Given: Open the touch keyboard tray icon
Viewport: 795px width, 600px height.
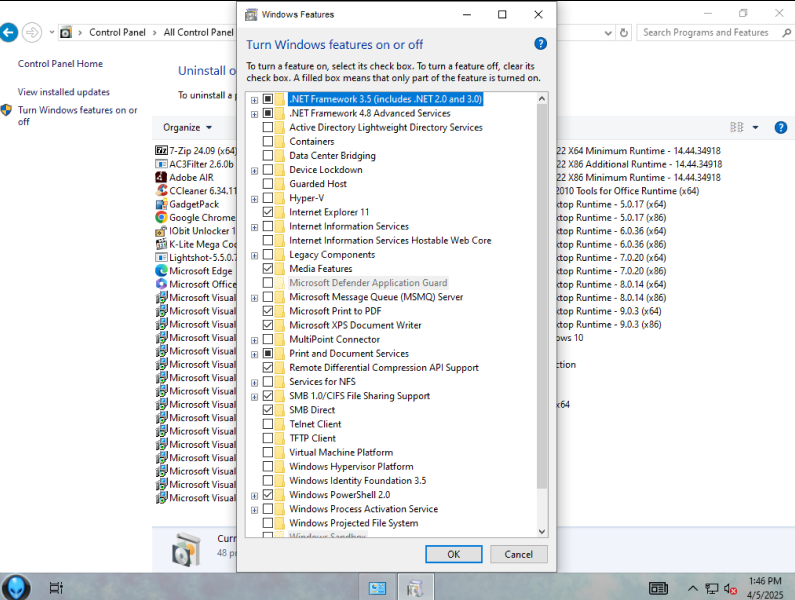Looking at the screenshot, I should click(659, 588).
